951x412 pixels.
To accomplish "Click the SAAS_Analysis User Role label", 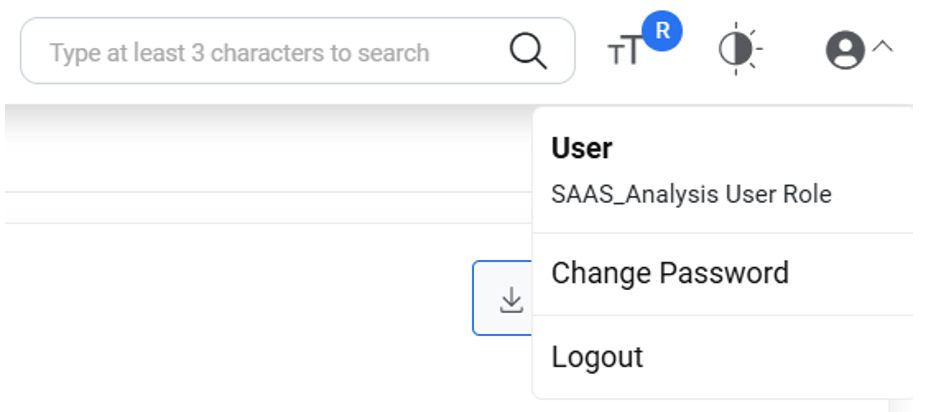I will pos(691,194).
